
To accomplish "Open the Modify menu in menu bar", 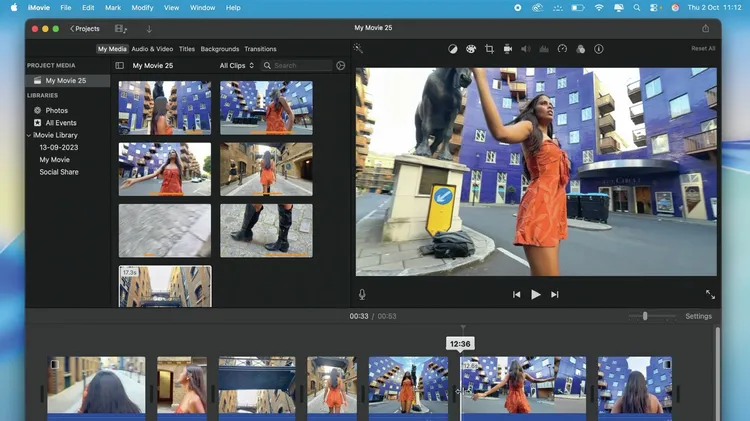I will coord(142,7).
